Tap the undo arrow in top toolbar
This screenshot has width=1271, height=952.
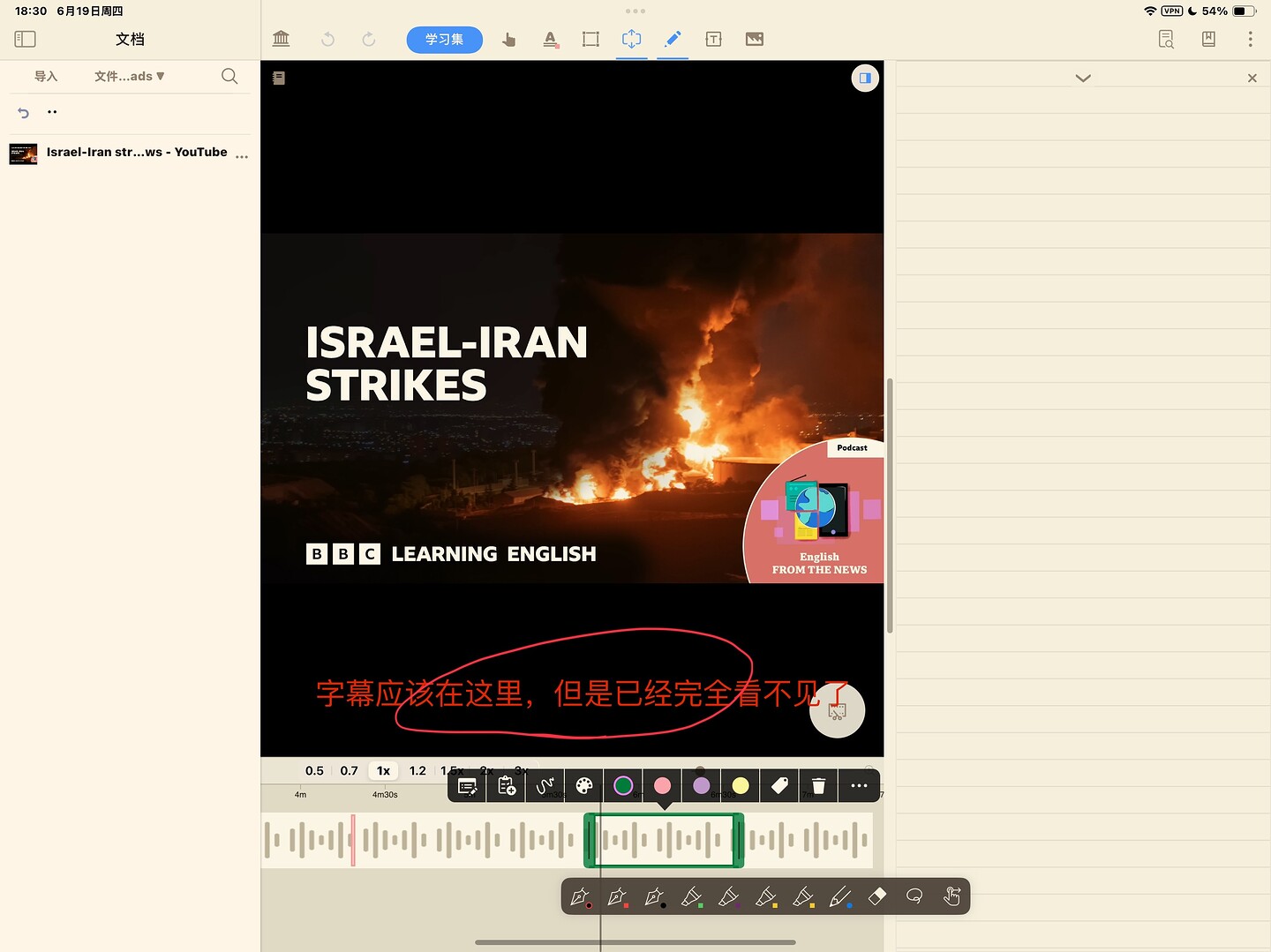[327, 39]
